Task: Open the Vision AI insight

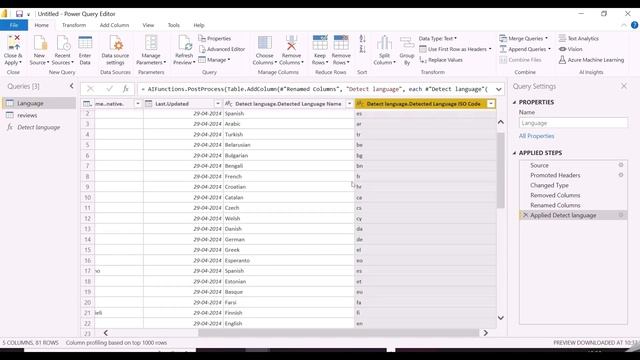Action: click(571, 49)
